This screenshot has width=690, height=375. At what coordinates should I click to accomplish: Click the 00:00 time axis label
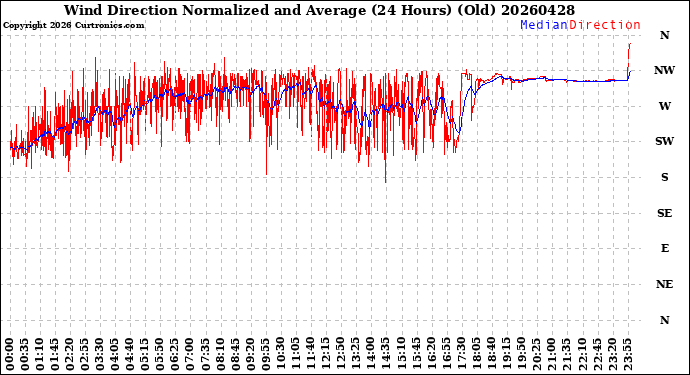[9, 354]
